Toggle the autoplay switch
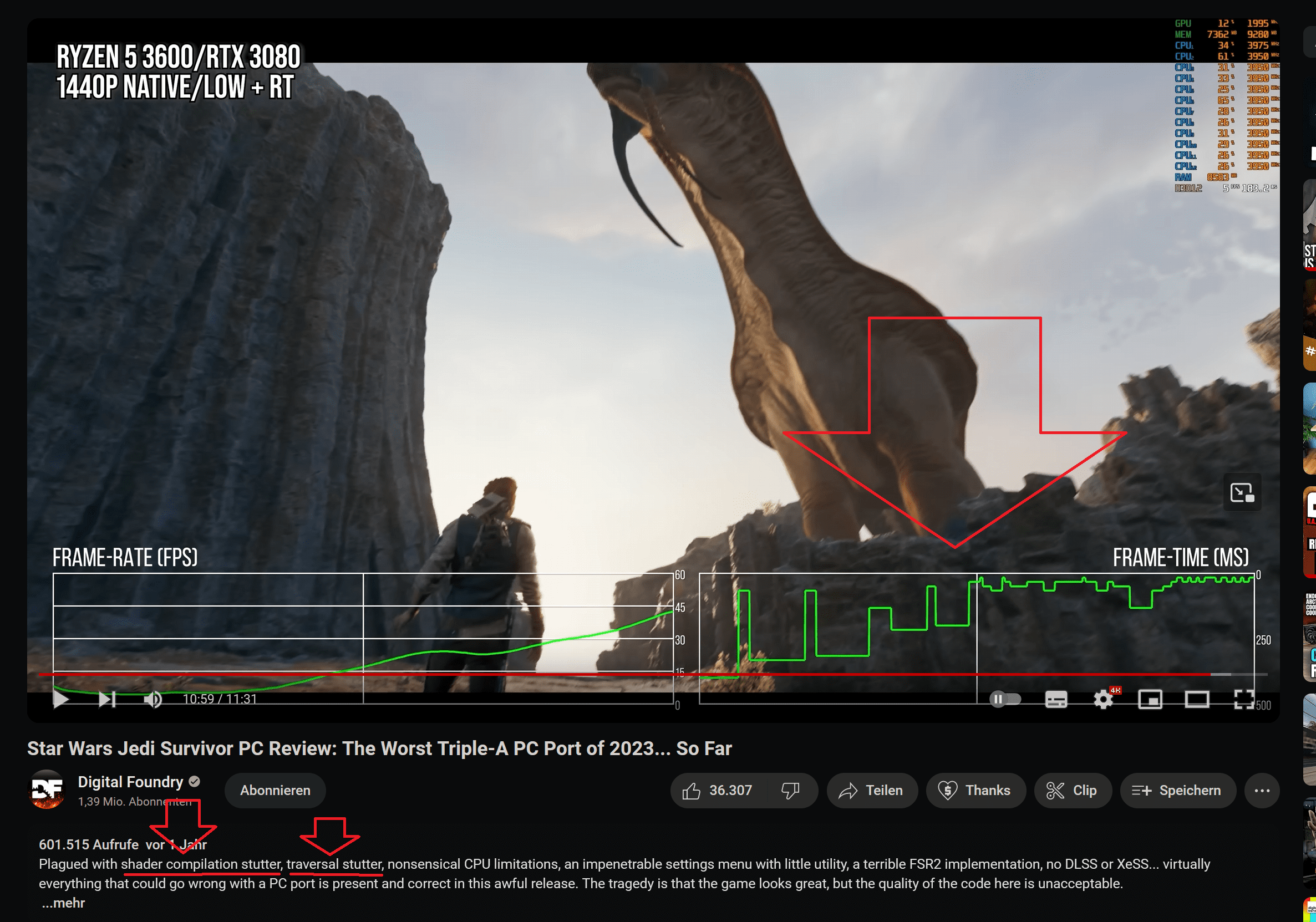 click(1006, 699)
